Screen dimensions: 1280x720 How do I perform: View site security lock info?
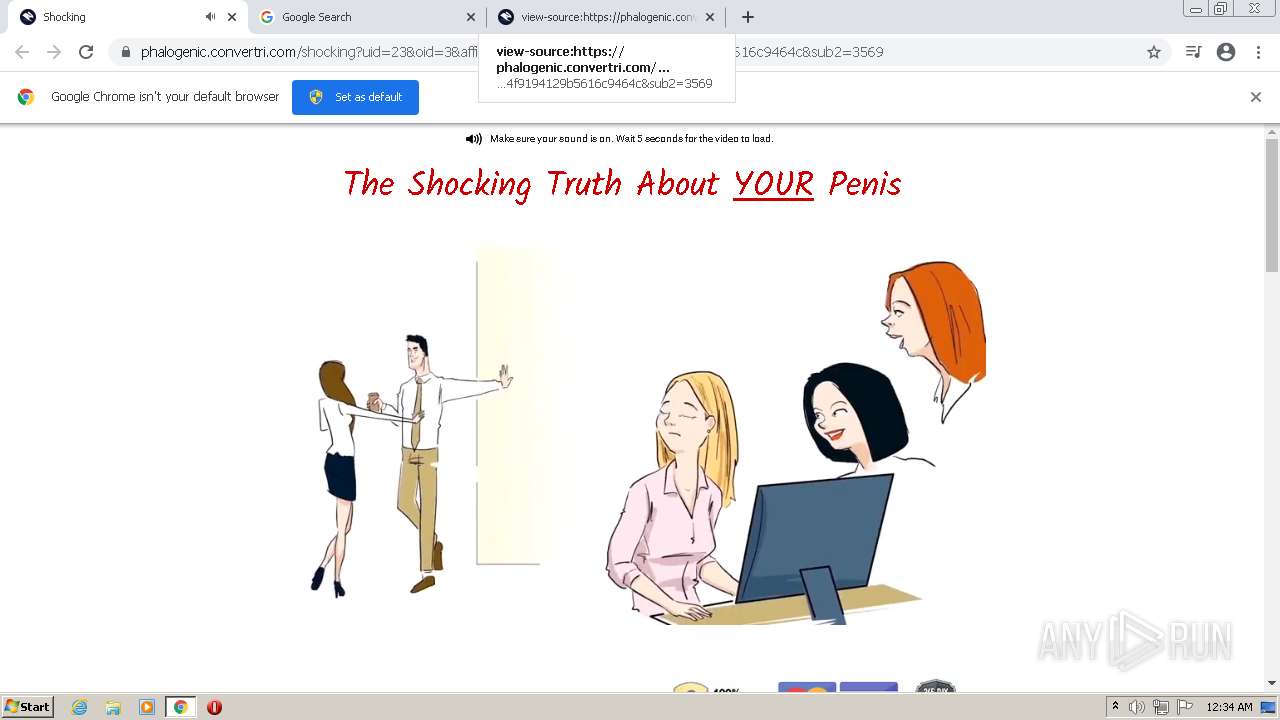coord(125,52)
